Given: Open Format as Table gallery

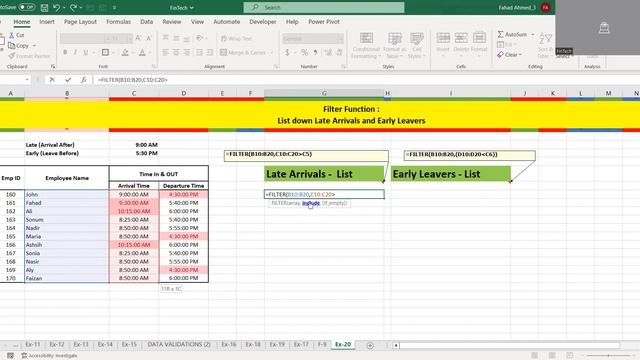Looking at the screenshot, I should click(x=395, y=45).
